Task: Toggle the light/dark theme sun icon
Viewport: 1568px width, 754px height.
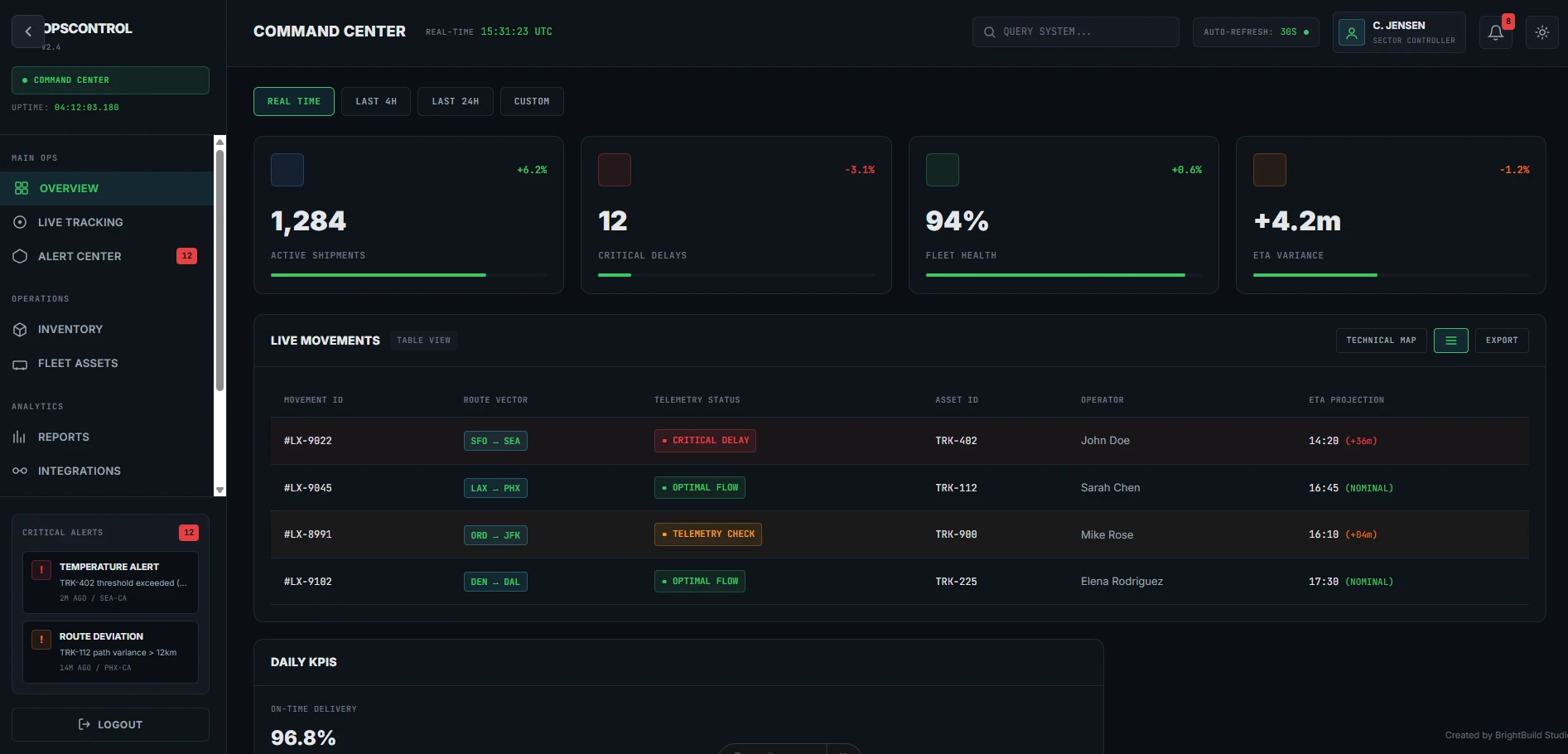Action: click(1541, 32)
